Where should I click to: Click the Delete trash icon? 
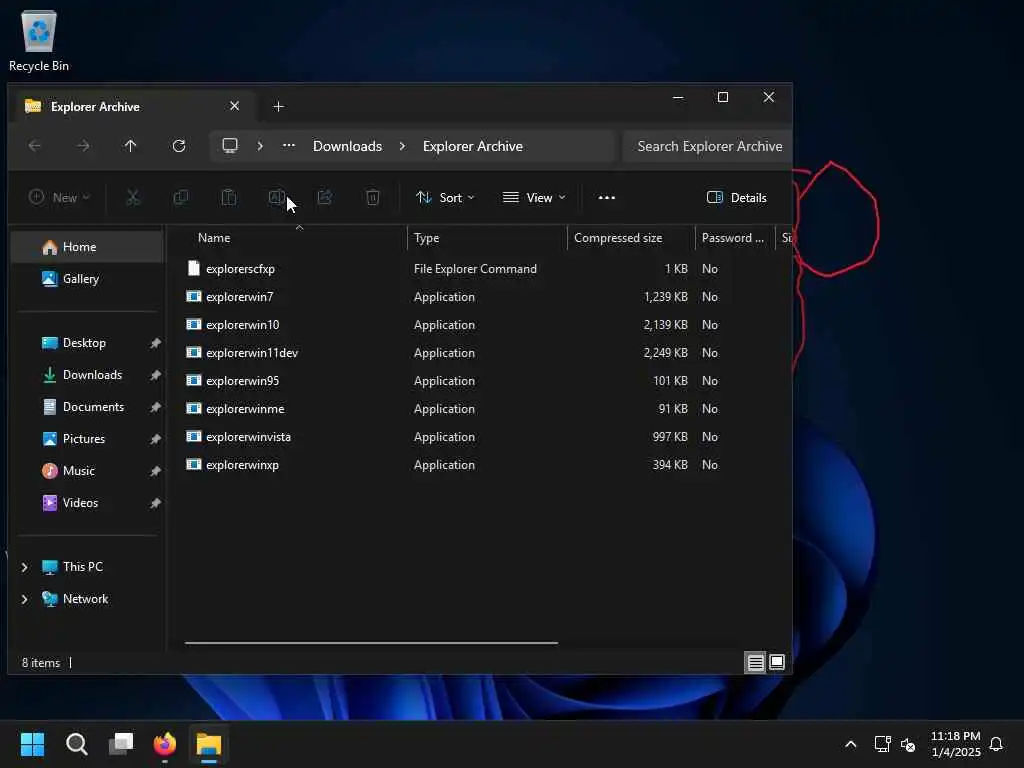coord(372,197)
